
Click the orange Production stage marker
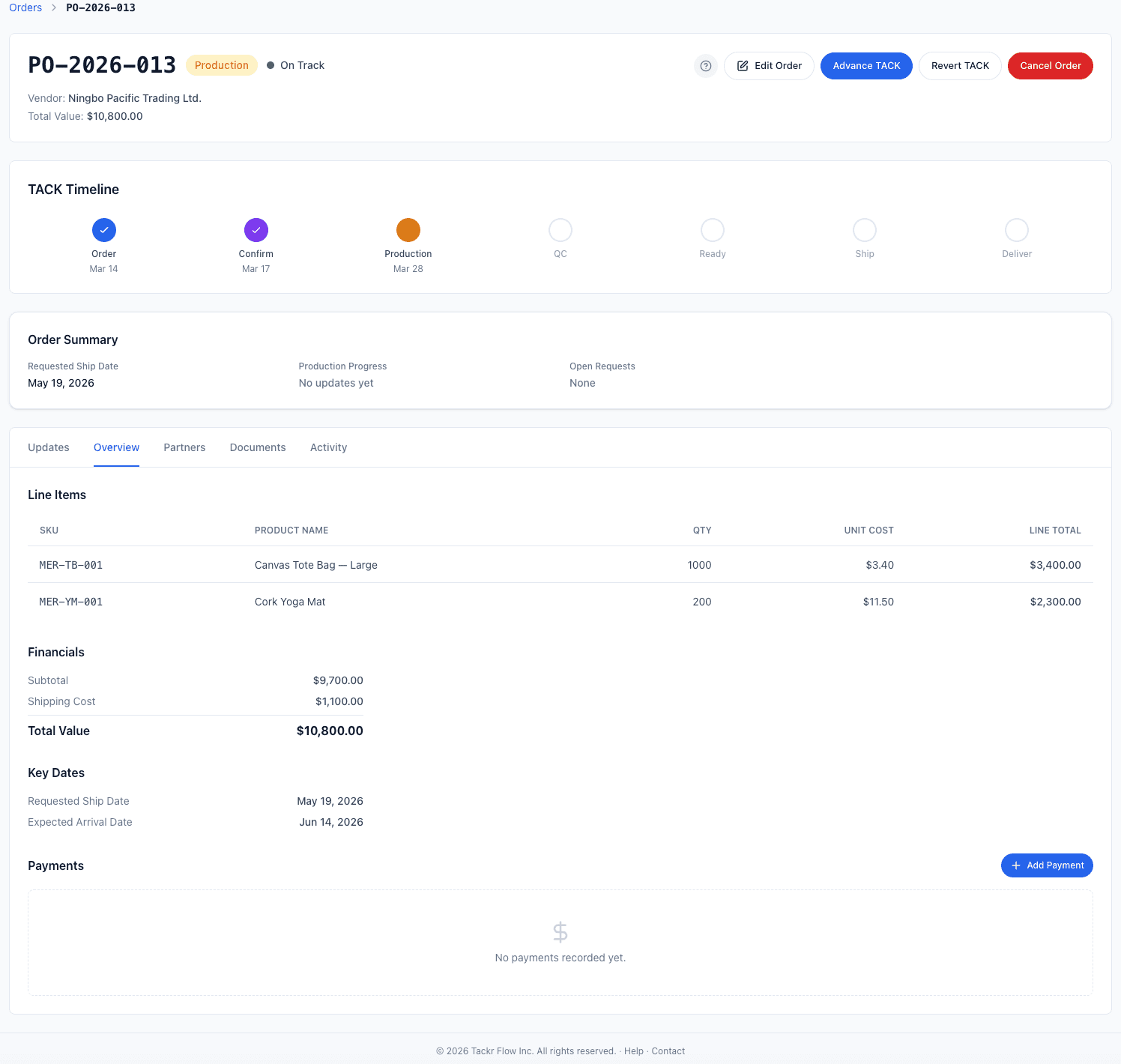408,230
